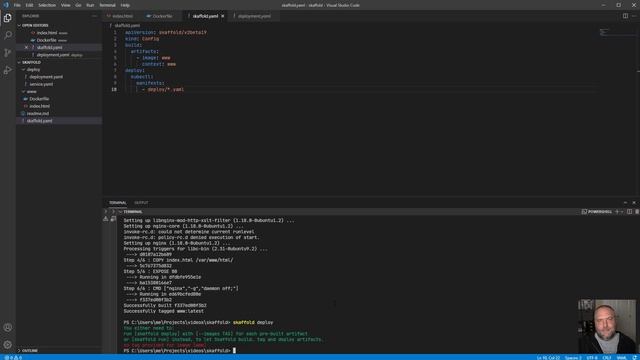Close the terminal panel

pyautogui.click(x=634, y=202)
